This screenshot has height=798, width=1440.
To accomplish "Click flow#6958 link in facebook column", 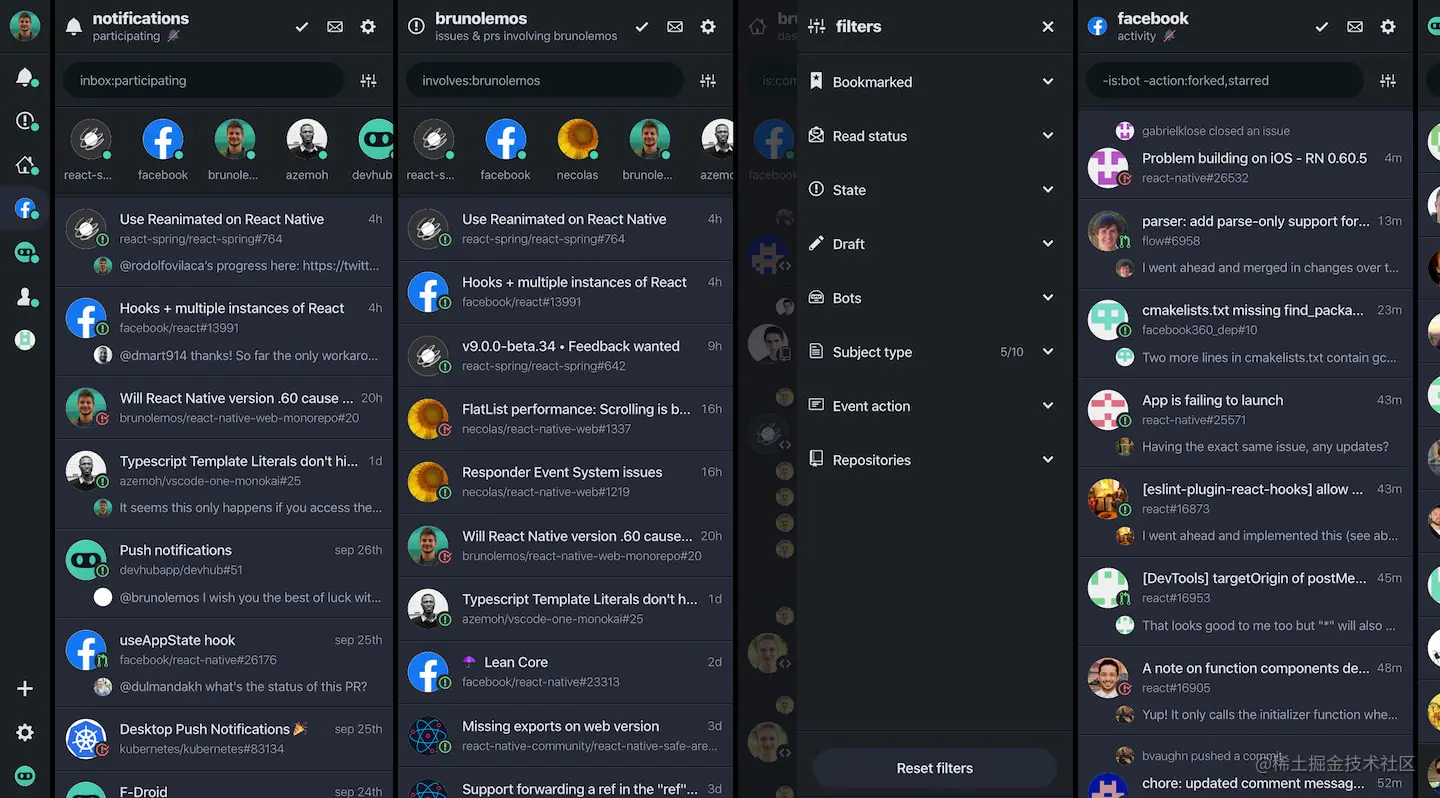I will (x=1171, y=241).
